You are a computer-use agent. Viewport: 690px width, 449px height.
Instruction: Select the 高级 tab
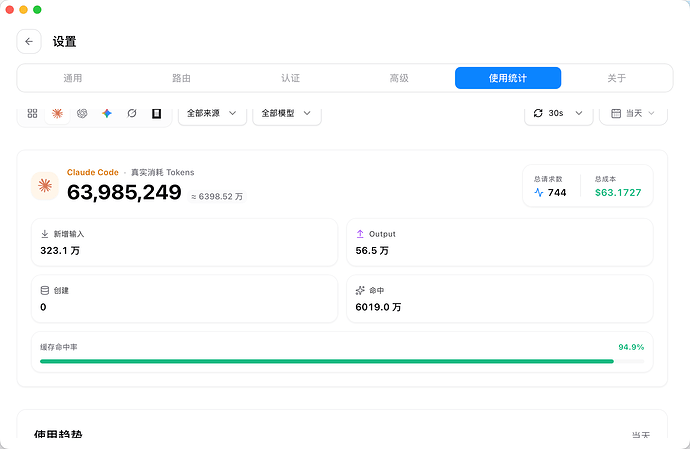tap(399, 78)
